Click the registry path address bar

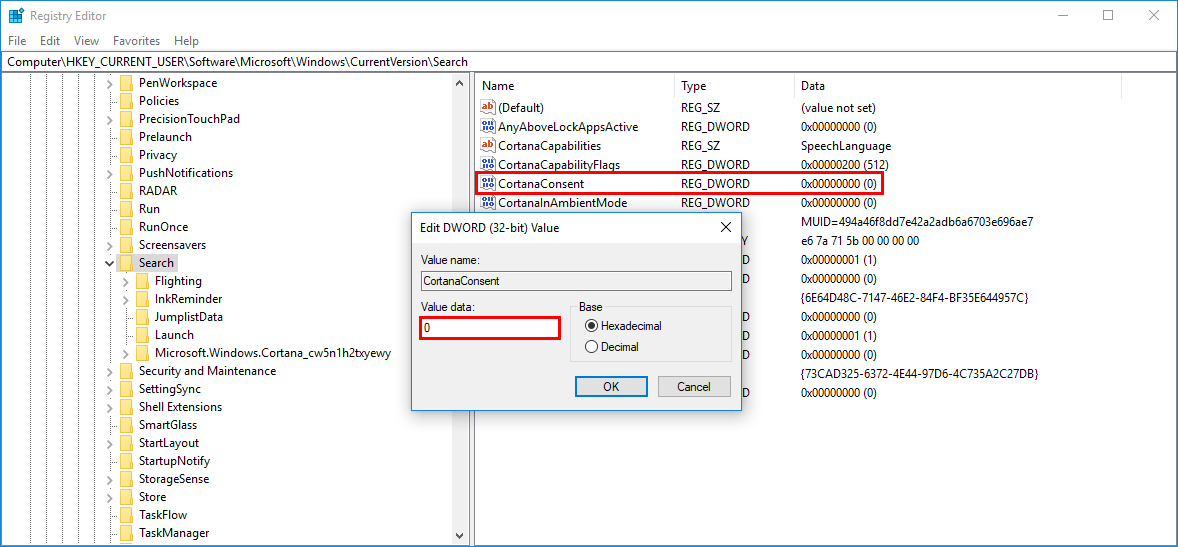tap(589, 62)
